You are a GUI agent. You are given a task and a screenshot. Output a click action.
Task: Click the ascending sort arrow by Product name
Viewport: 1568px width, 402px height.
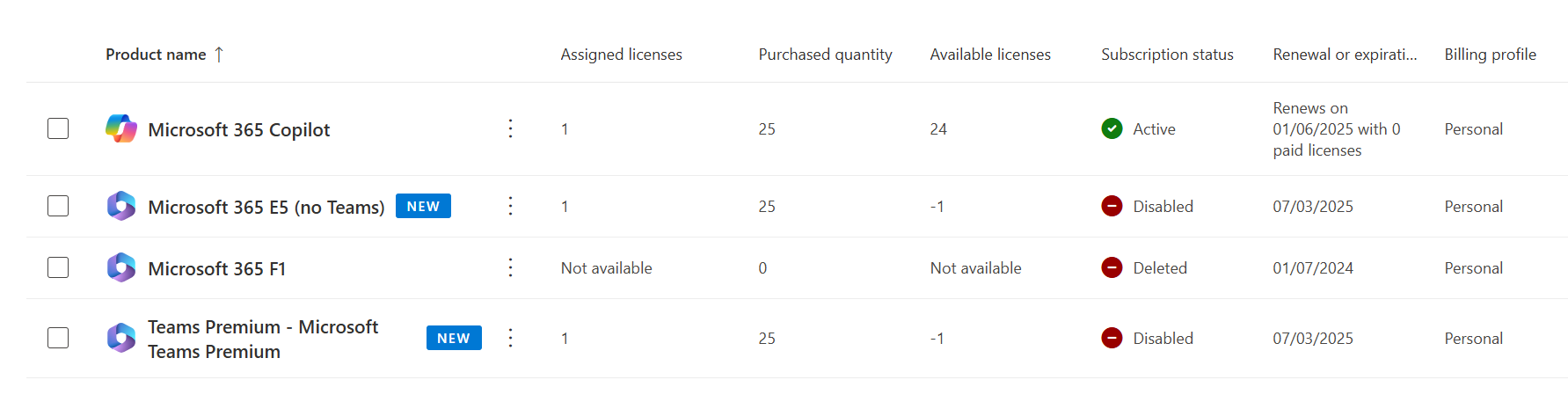pos(219,55)
